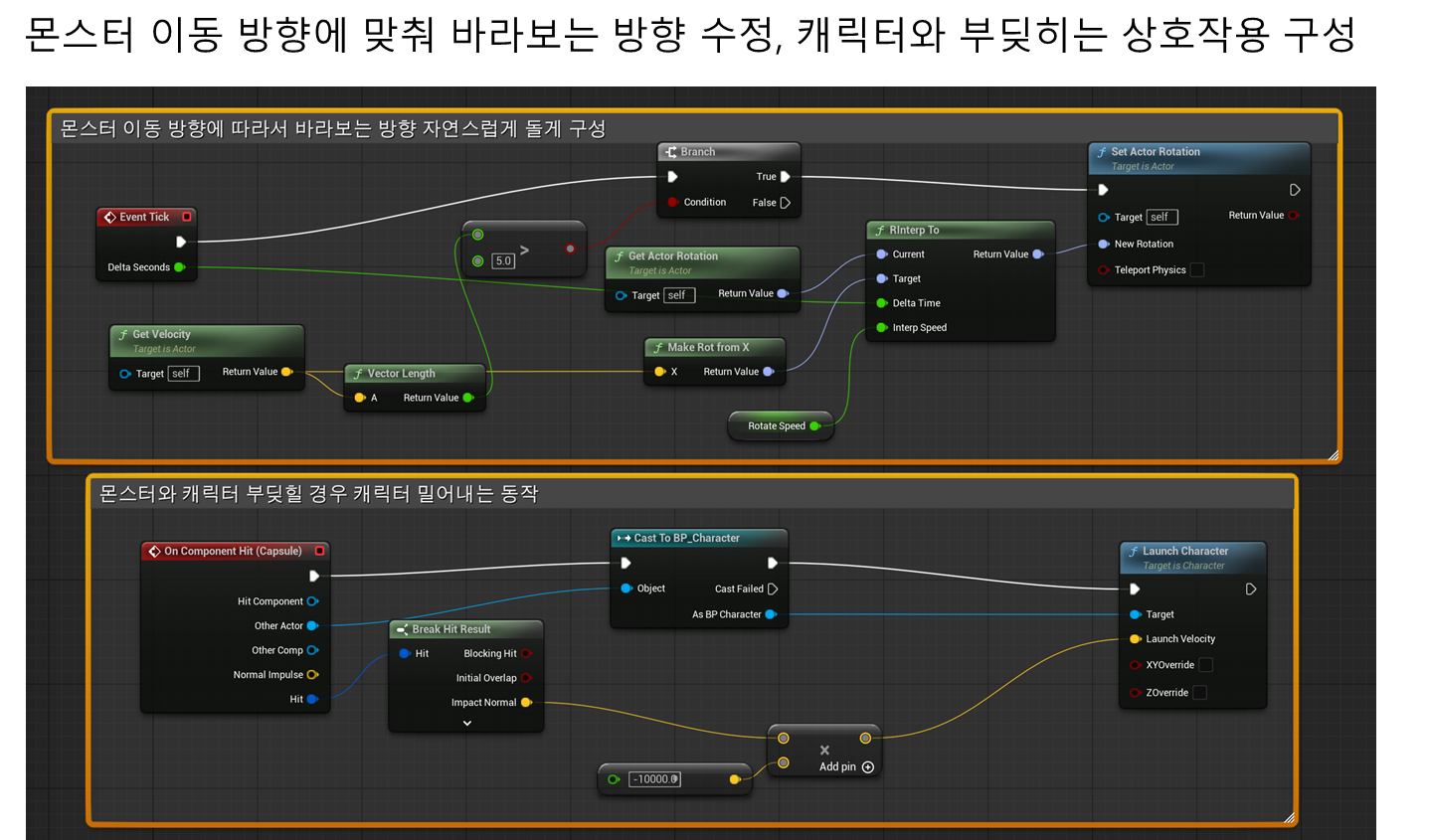Click the Event Tick node's red delegate pin
The image size is (1430, 840).
coord(186,217)
